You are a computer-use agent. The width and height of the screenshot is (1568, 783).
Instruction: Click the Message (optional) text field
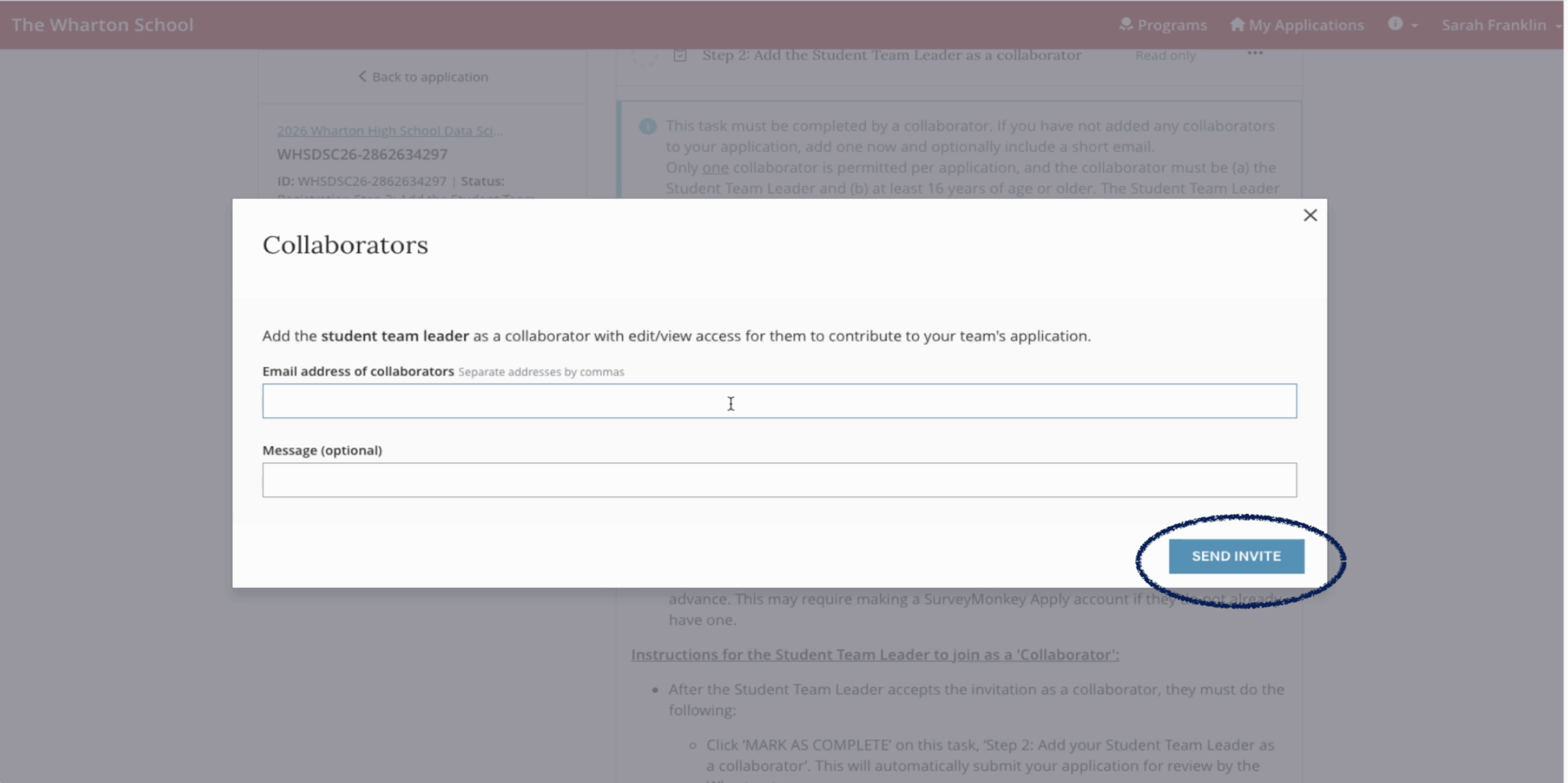pos(779,480)
